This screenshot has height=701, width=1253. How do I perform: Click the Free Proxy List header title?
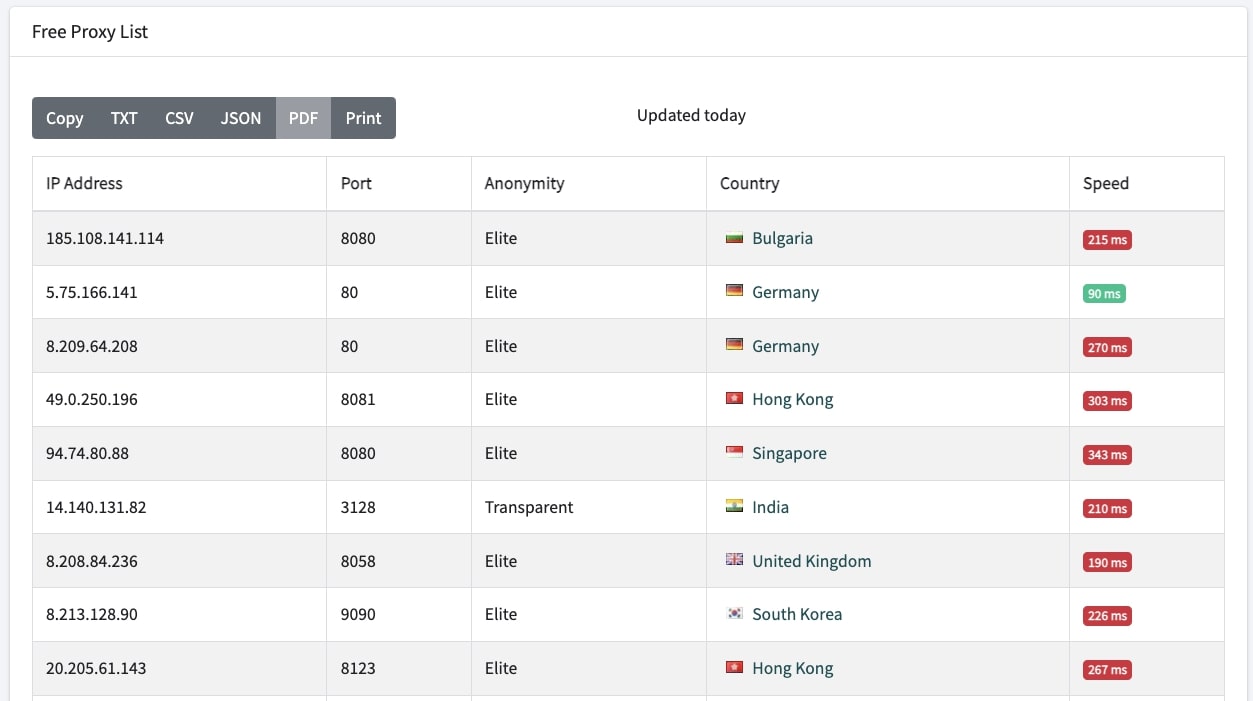[89, 31]
